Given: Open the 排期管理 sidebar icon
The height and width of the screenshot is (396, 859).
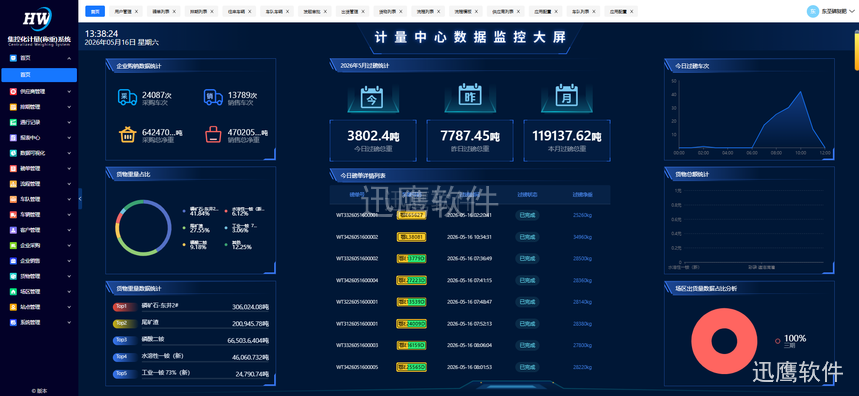Looking at the screenshot, I should 13,107.
